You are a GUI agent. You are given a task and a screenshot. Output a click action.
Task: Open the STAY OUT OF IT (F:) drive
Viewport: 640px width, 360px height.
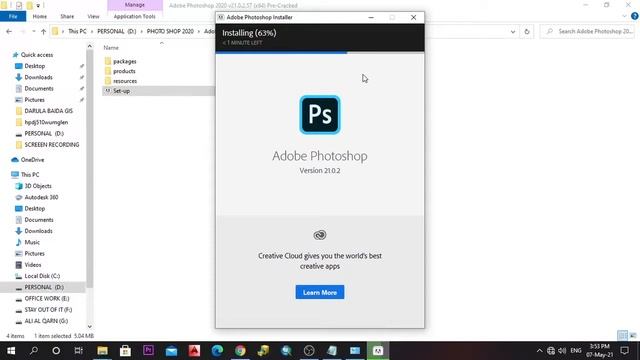(x=48, y=309)
